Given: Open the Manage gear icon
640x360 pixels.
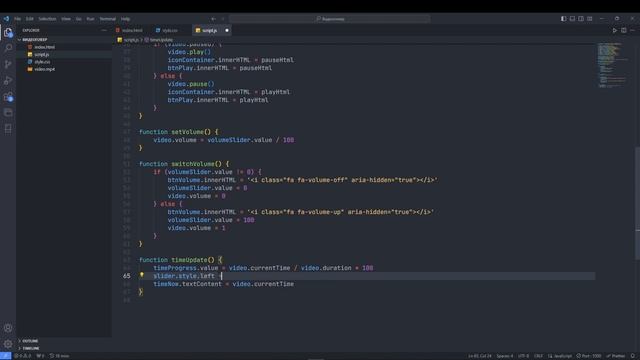Looking at the screenshot, I should pyautogui.click(x=8, y=344).
